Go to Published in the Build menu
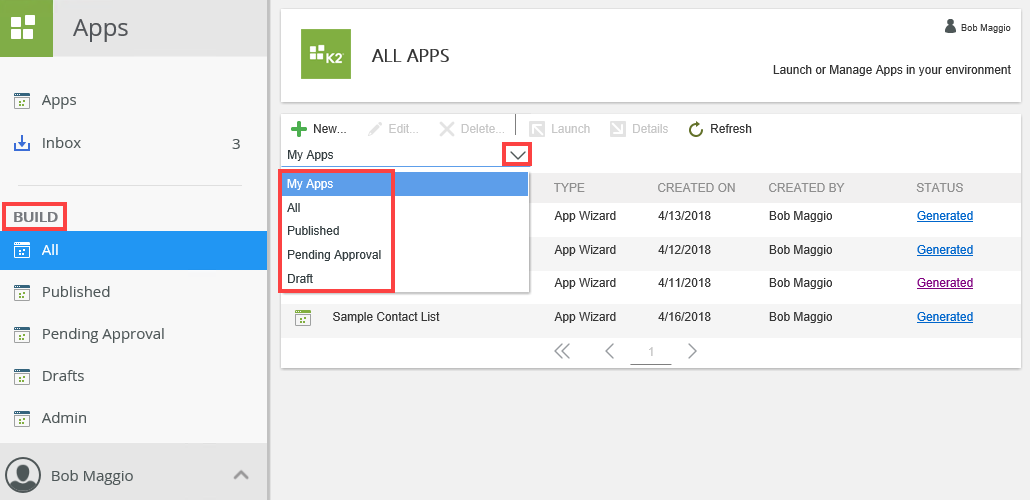 [x=76, y=292]
